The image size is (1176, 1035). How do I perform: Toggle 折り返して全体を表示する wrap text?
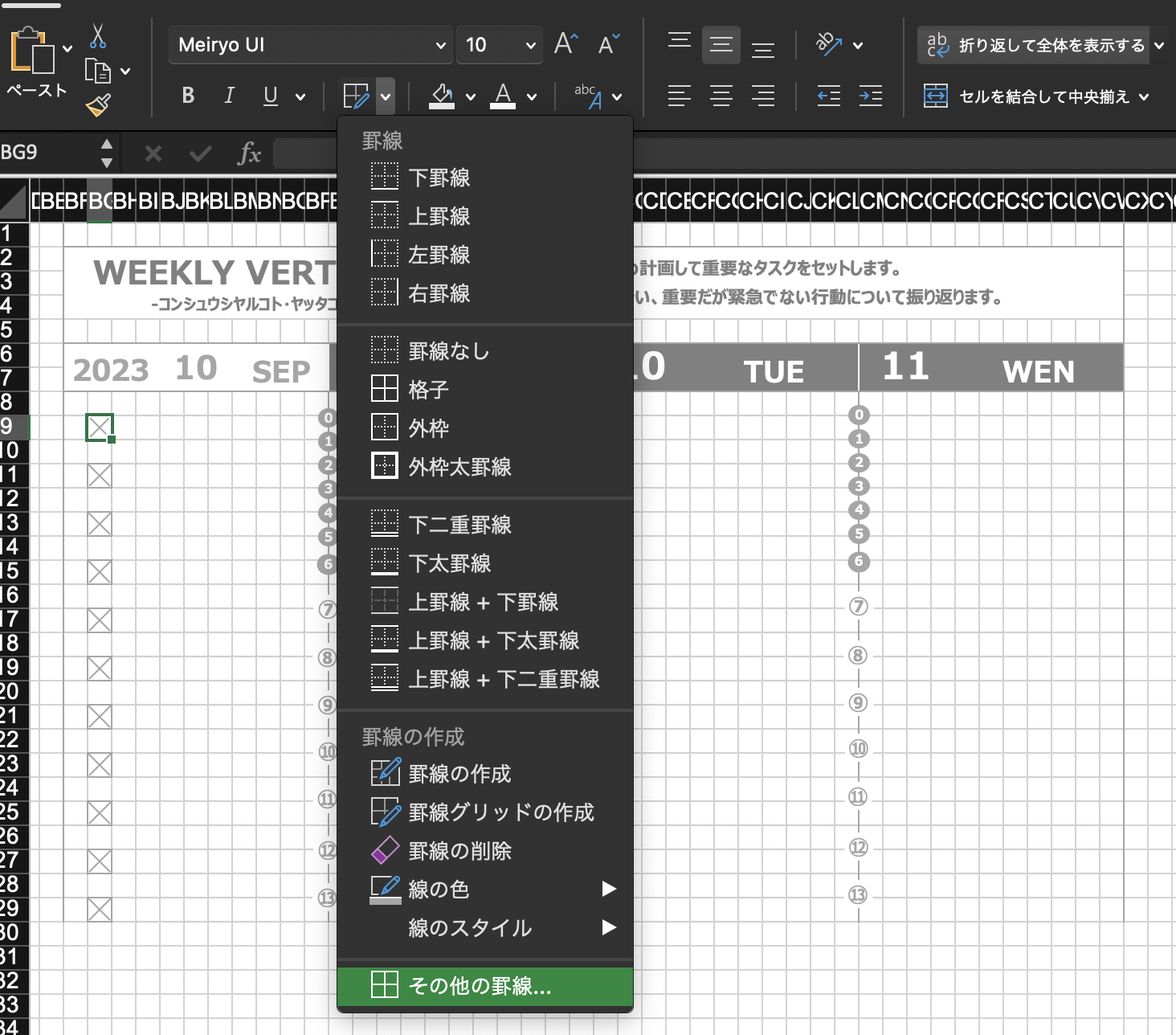click(1042, 46)
